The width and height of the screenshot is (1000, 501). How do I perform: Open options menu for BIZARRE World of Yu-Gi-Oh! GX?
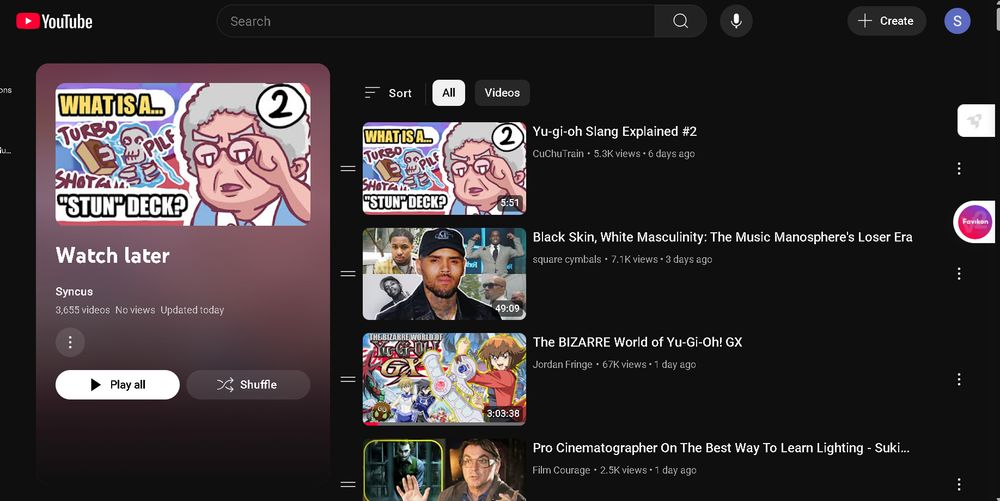coord(959,380)
